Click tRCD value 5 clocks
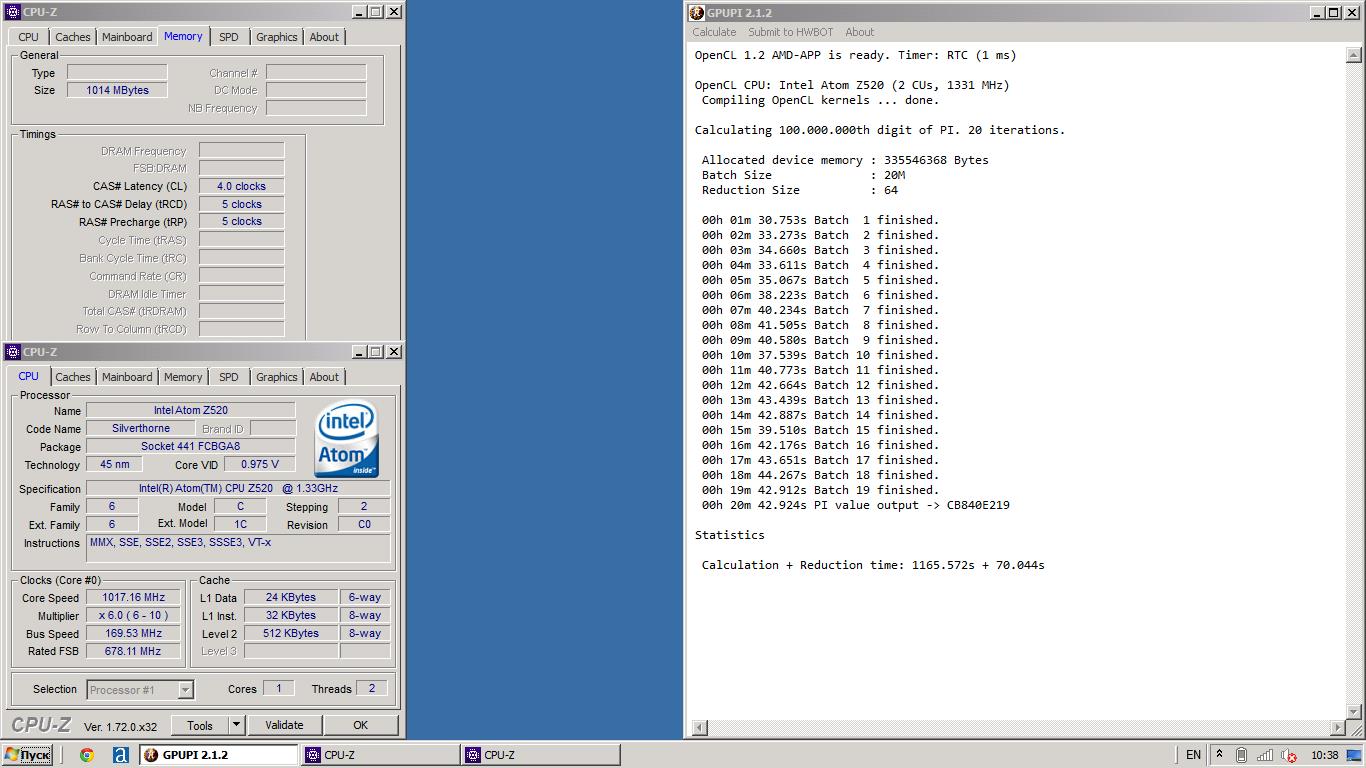 [241, 204]
